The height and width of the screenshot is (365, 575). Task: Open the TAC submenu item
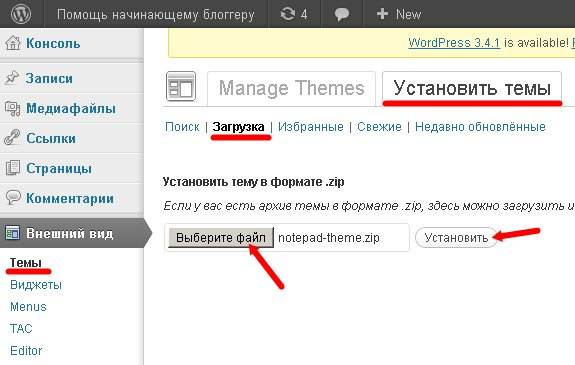coord(21,328)
